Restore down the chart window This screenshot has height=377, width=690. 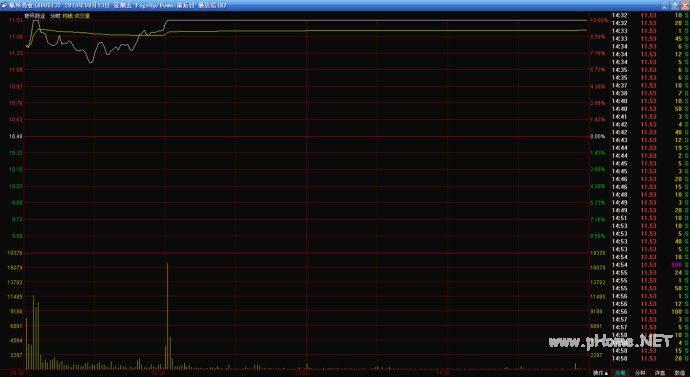675,5
